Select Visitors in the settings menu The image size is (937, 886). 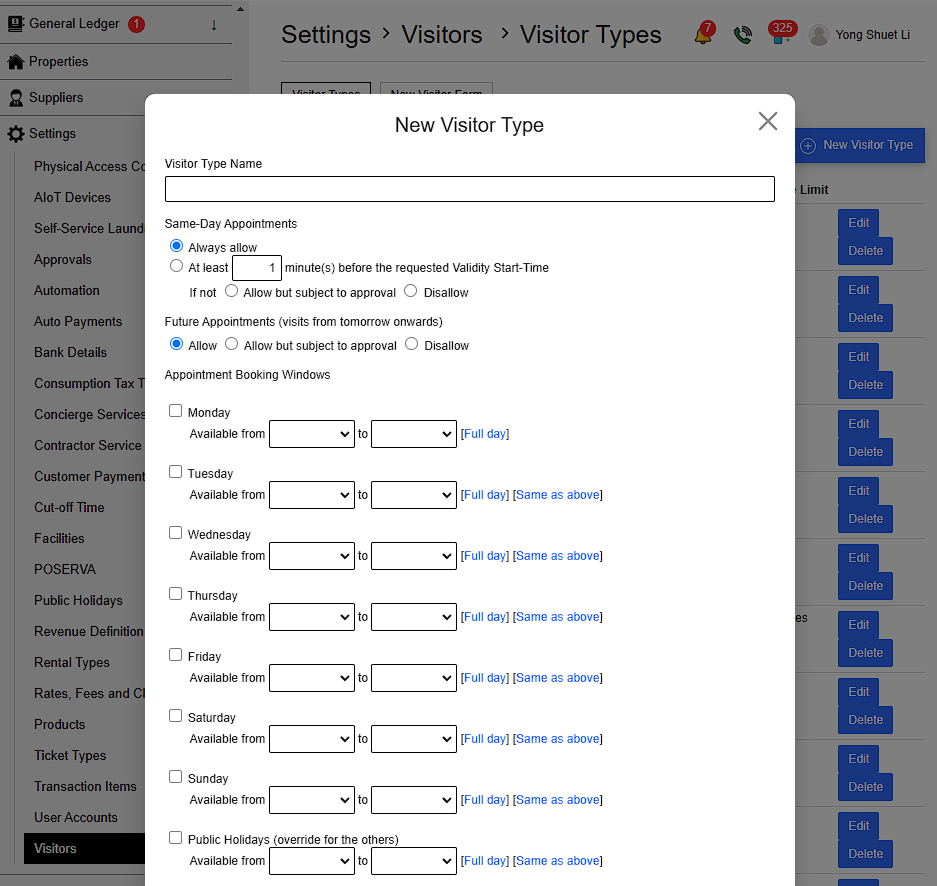(x=55, y=849)
